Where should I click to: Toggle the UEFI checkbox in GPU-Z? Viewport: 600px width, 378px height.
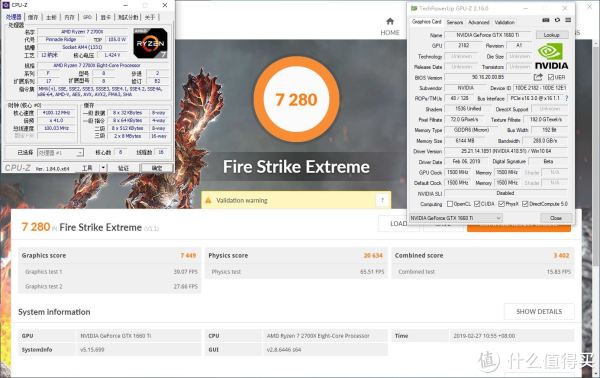pyautogui.click(x=551, y=77)
